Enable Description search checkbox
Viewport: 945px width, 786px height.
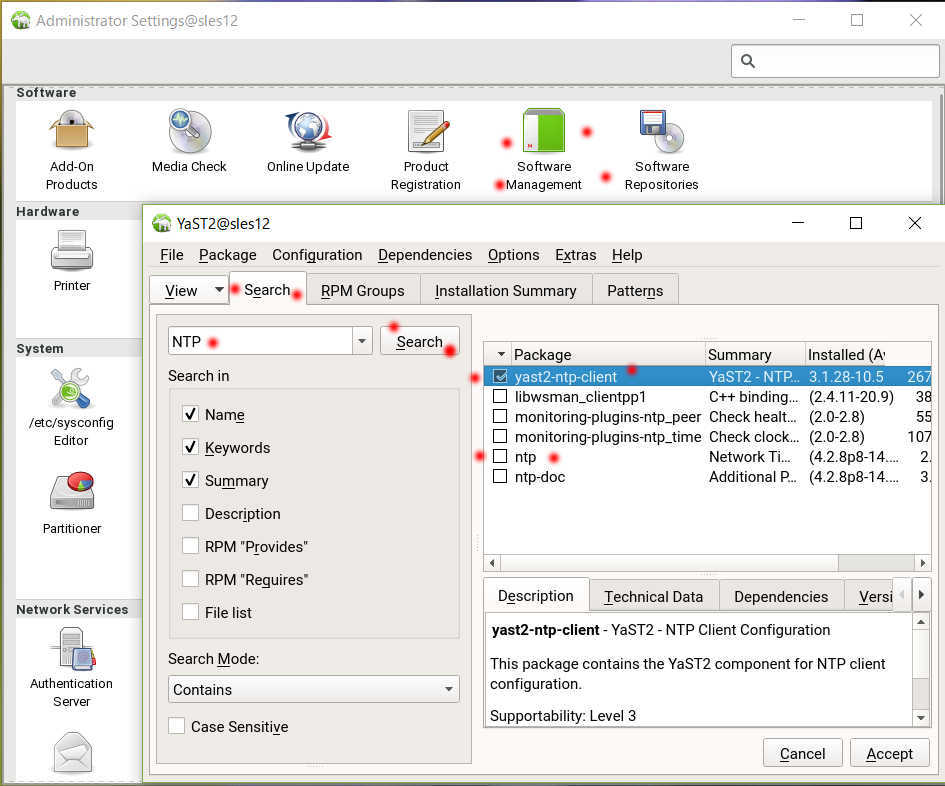click(190, 513)
